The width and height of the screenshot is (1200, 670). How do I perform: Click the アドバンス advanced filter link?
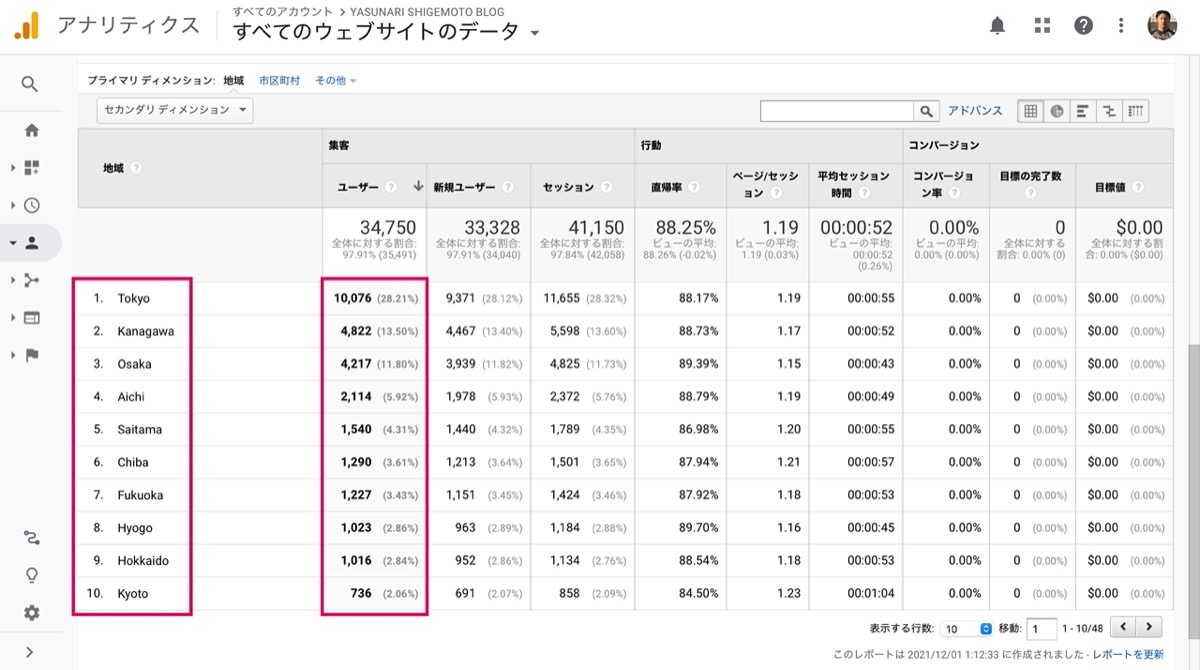point(975,111)
